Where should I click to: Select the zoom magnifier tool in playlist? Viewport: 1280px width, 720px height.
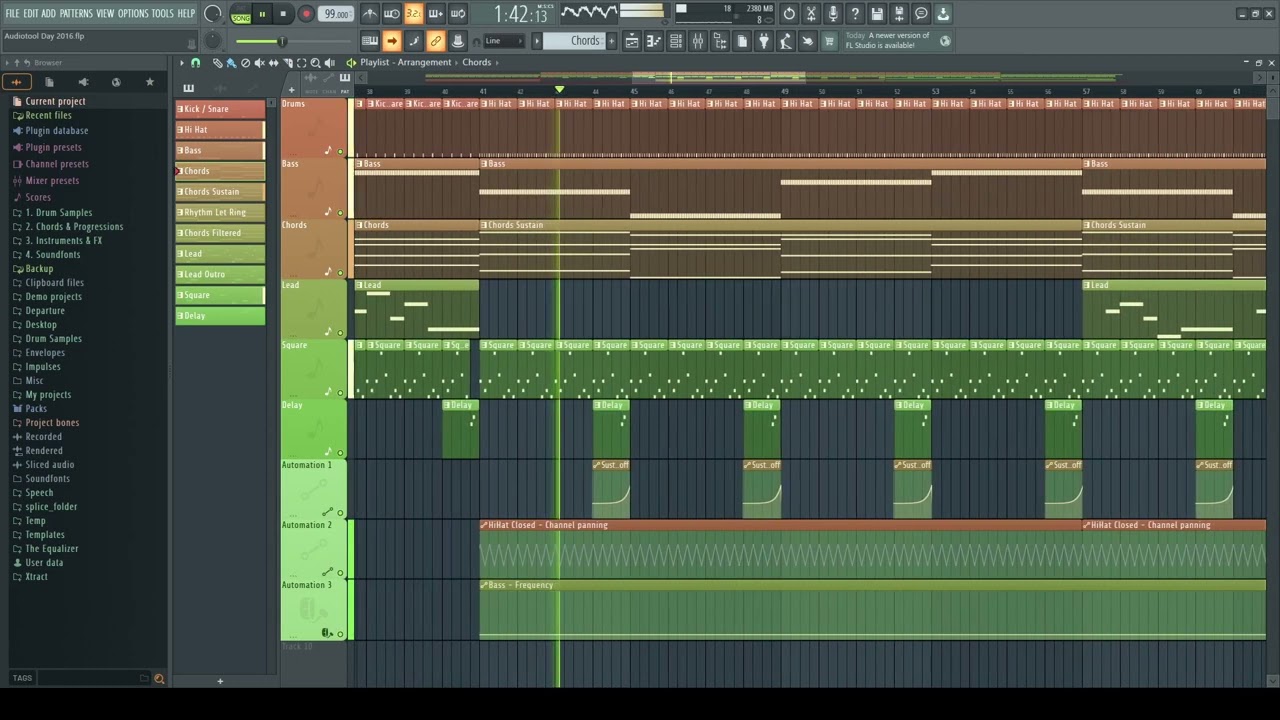pyautogui.click(x=316, y=63)
